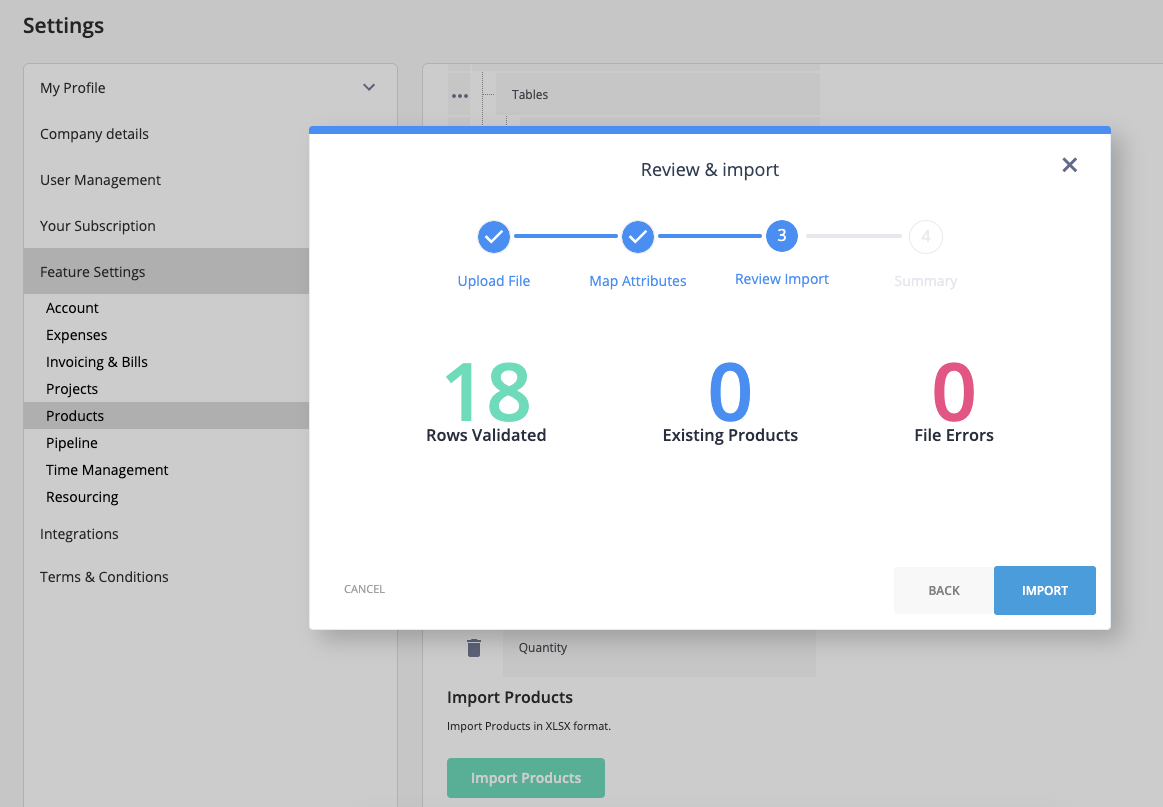This screenshot has width=1163, height=807.
Task: Select Time Management setting
Action: (x=107, y=470)
